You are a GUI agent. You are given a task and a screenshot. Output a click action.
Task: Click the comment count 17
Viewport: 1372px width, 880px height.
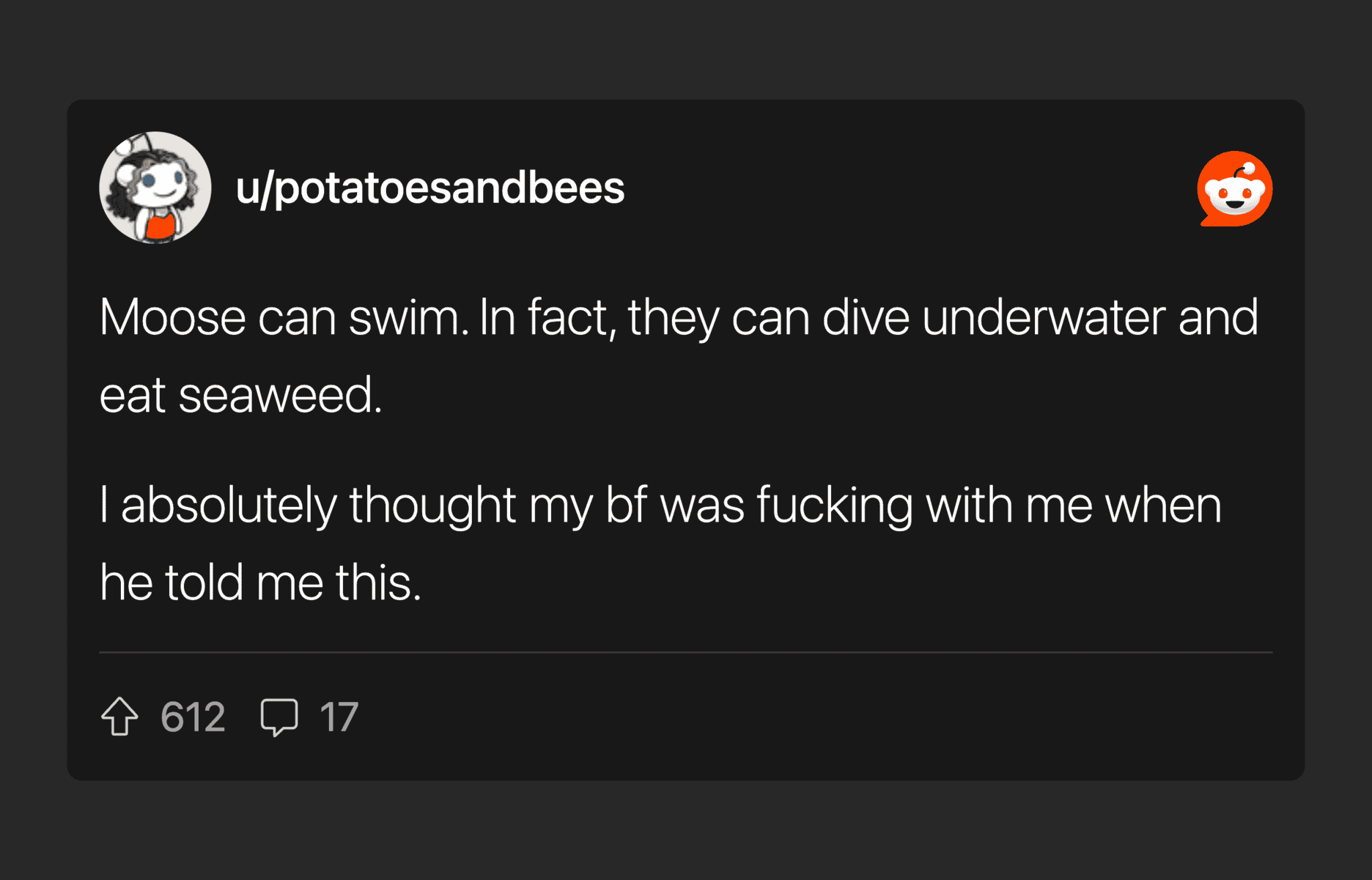point(339,717)
